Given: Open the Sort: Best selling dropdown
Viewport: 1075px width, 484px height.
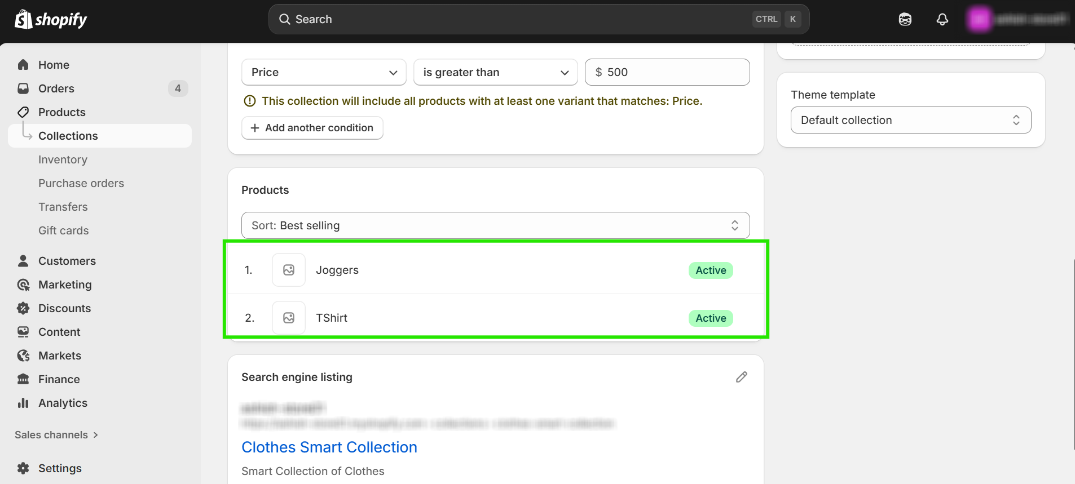Looking at the screenshot, I should pyautogui.click(x=495, y=225).
